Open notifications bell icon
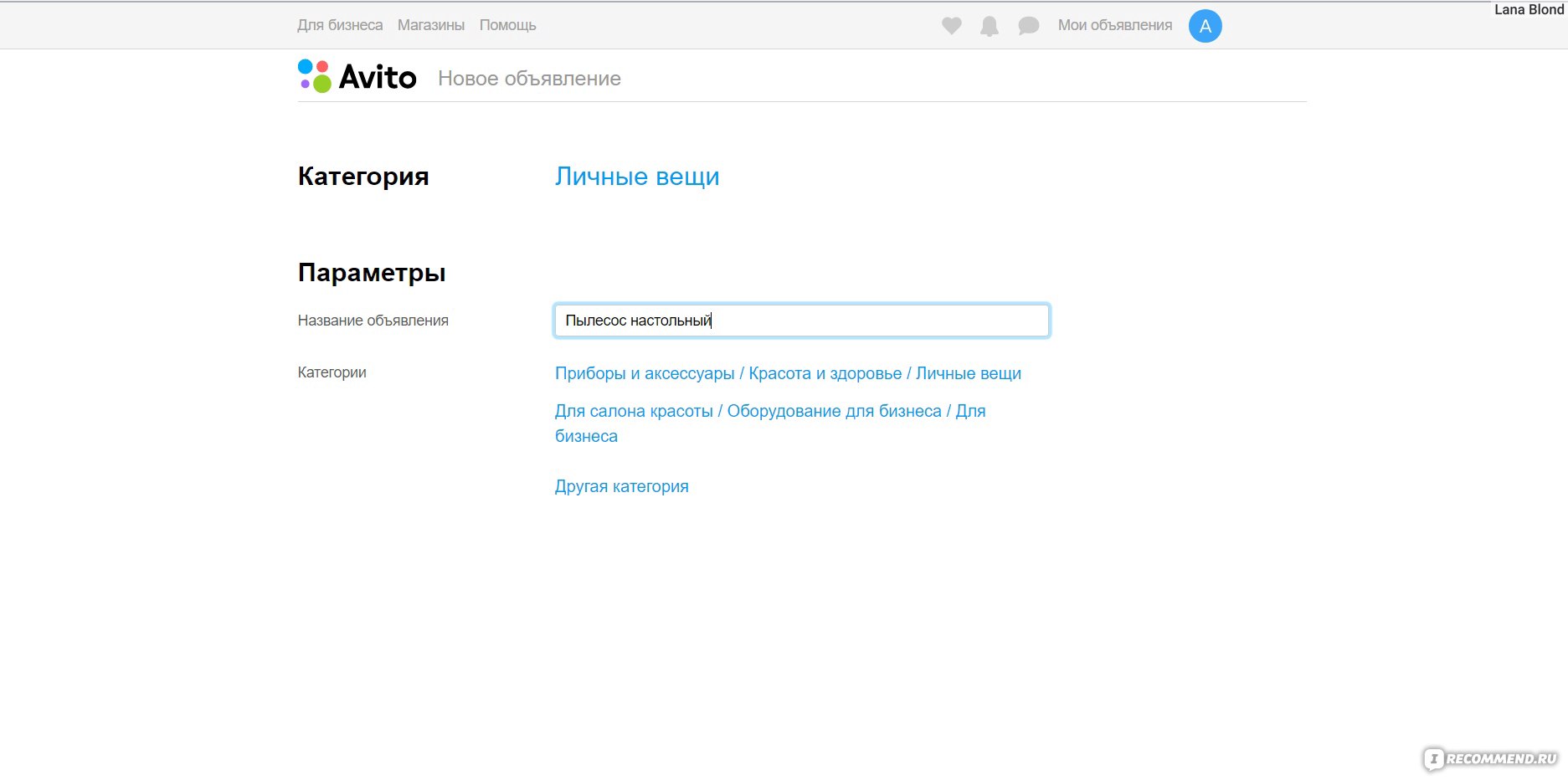Image resolution: width=1568 pixels, height=780 pixels. pyautogui.click(x=990, y=26)
